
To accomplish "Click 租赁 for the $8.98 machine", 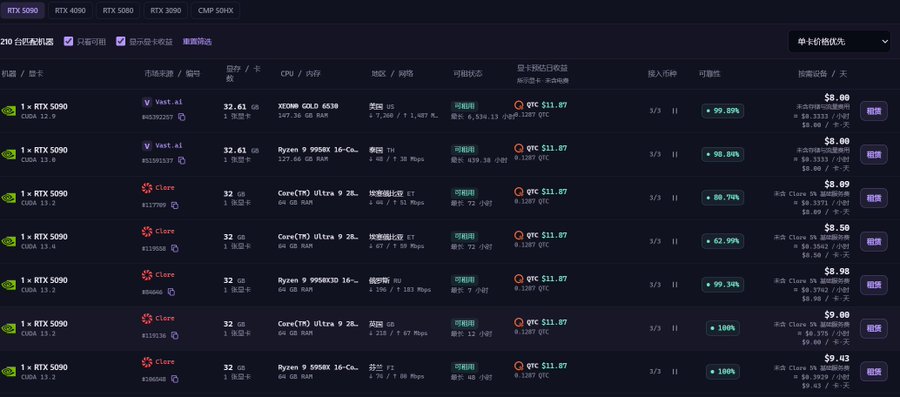I will click(x=874, y=285).
